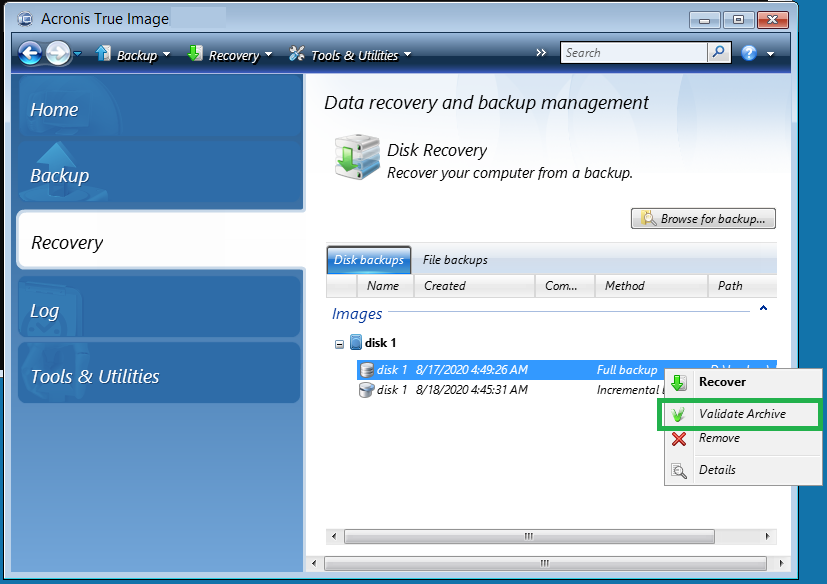827x584 pixels.
Task: Click the back navigation arrow
Action: click(x=28, y=52)
